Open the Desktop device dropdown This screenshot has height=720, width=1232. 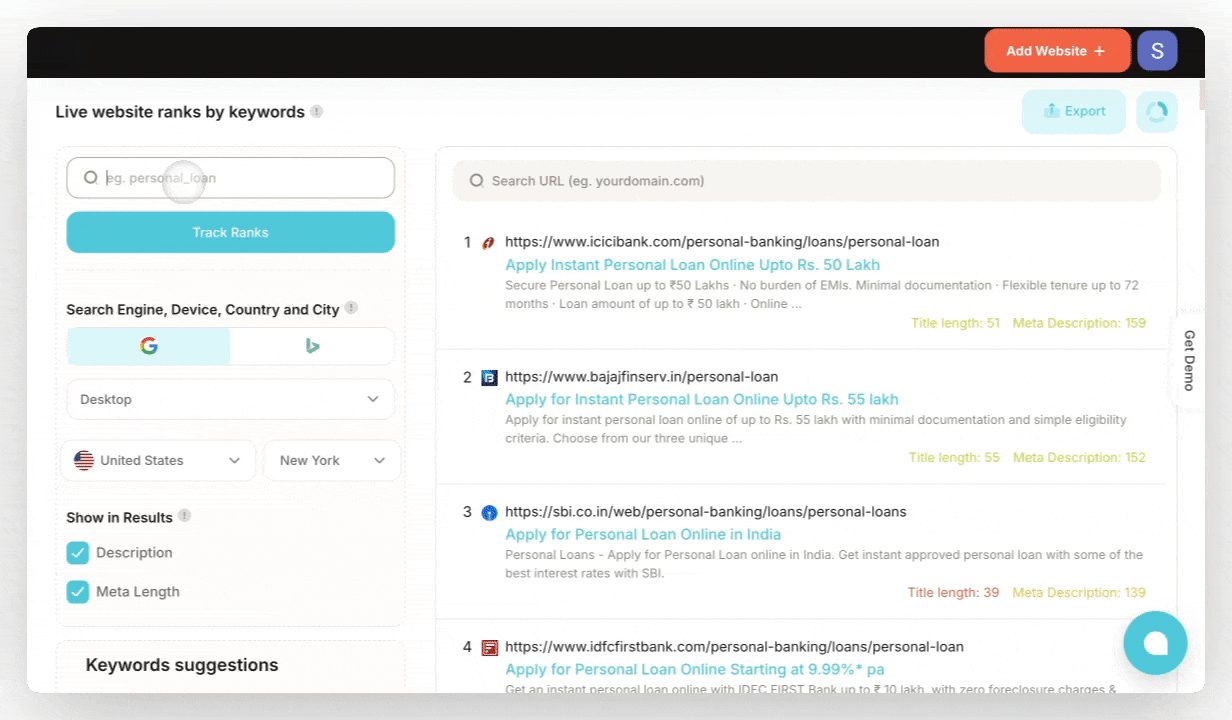pyautogui.click(x=230, y=399)
